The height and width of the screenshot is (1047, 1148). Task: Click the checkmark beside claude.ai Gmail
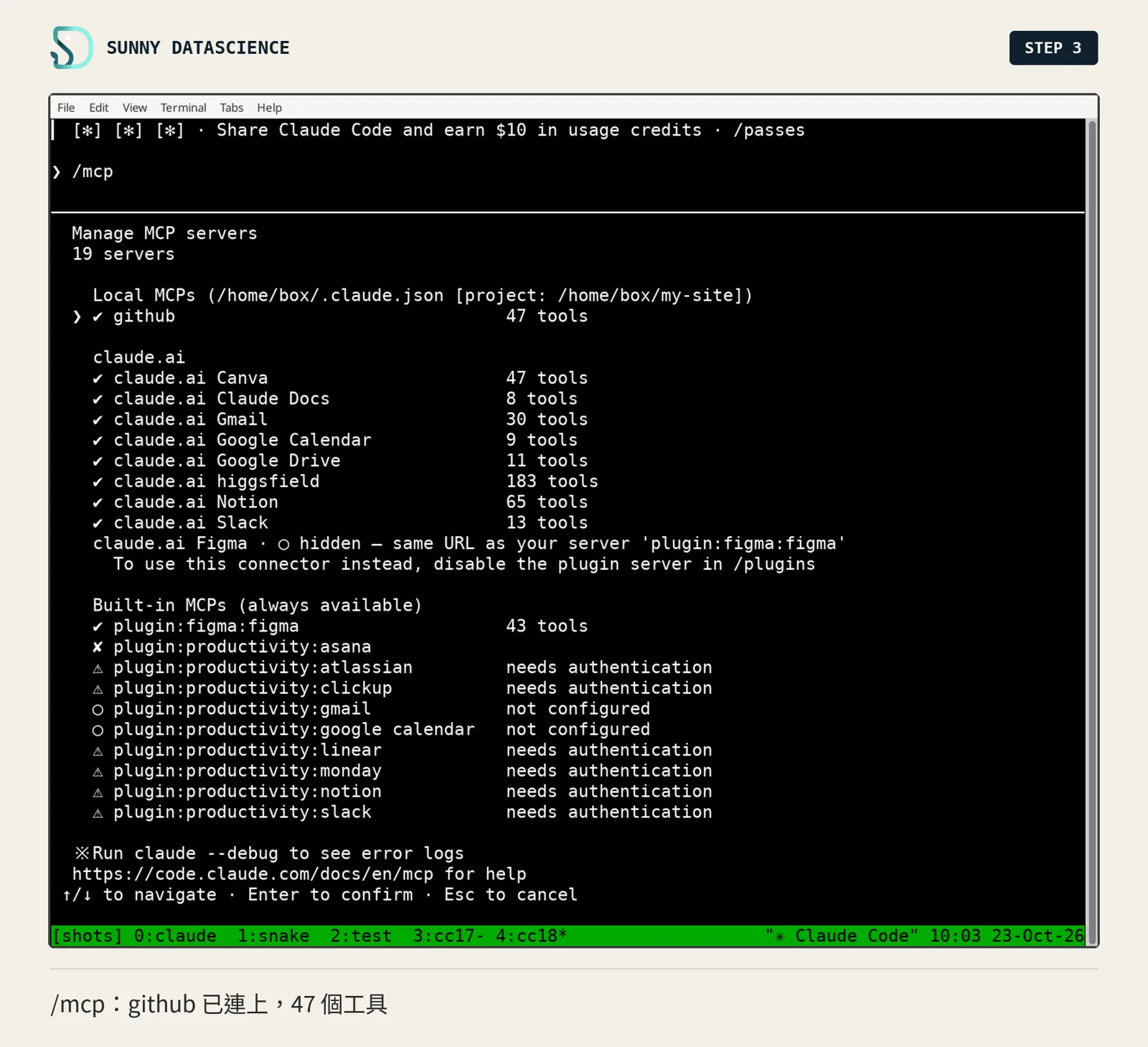98,420
